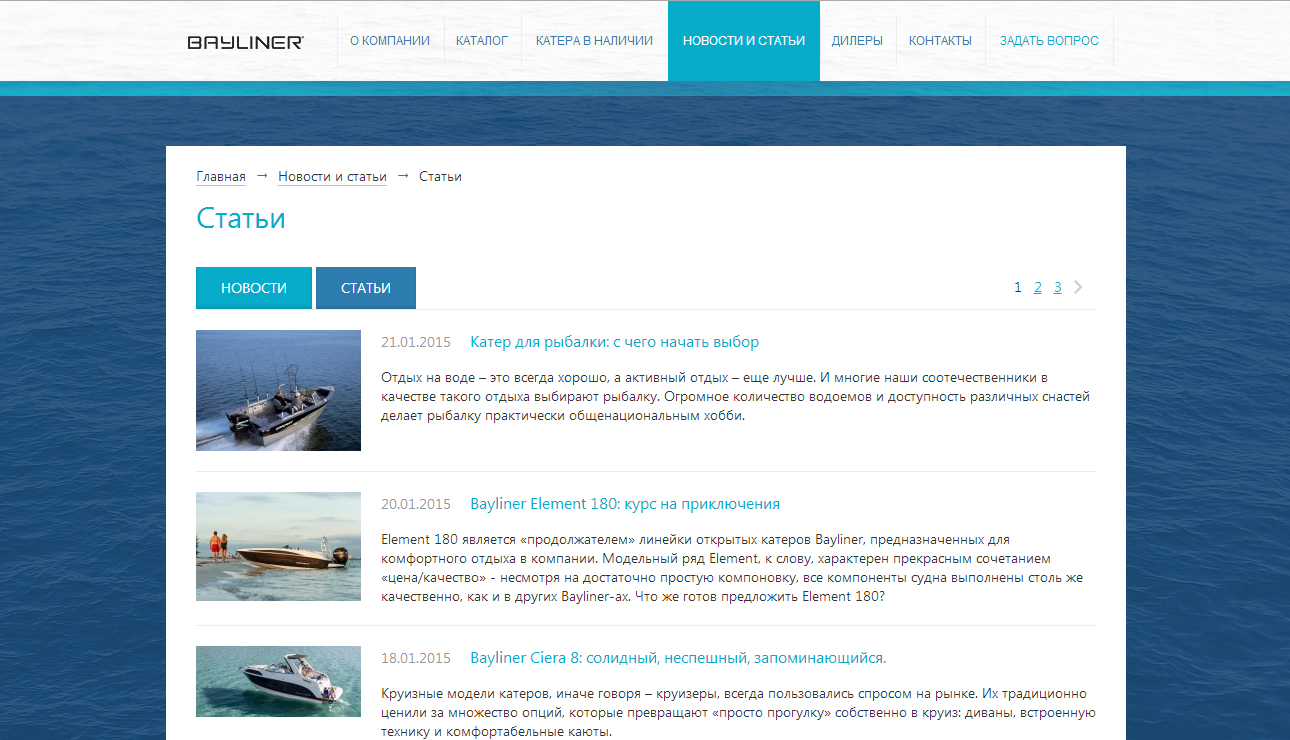
Task: Open Bayliner Ciera 8 article title
Action: (678, 658)
